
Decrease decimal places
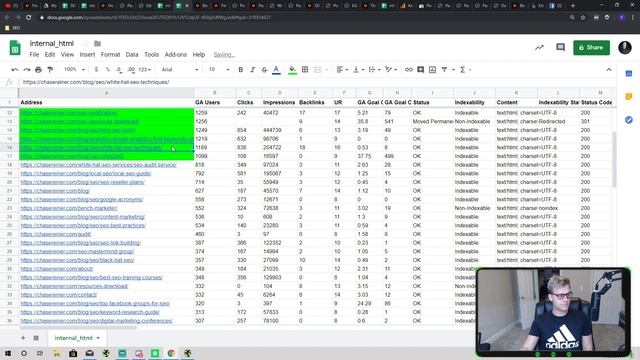click(119, 70)
